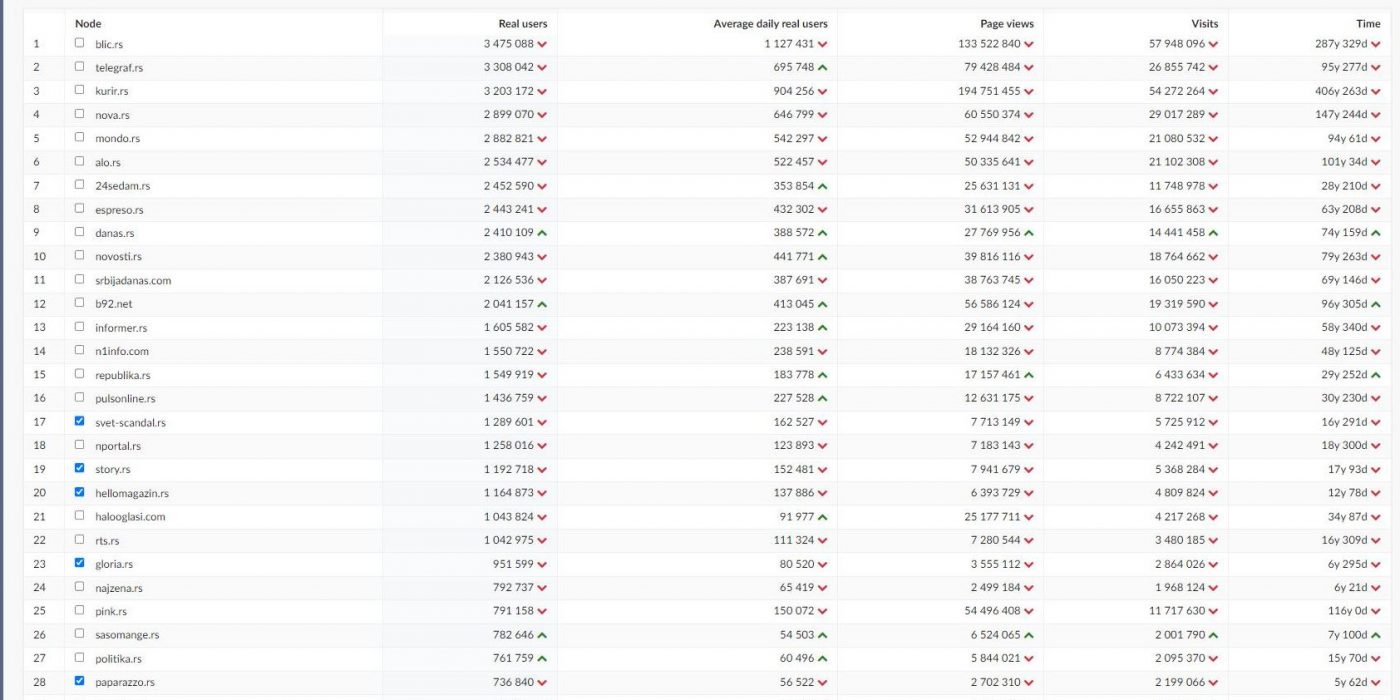Click green arrow beside 761 759
The height and width of the screenshot is (700, 1400).
tap(542, 659)
